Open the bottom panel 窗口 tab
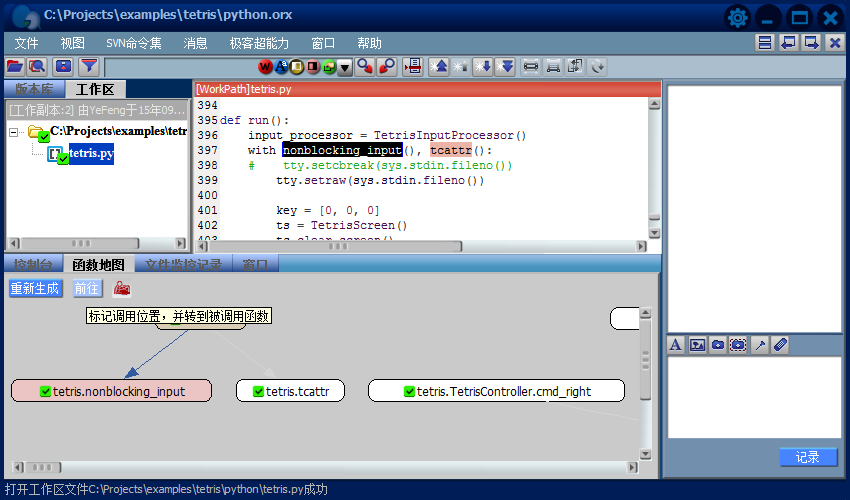850x500 pixels. [x=255, y=265]
